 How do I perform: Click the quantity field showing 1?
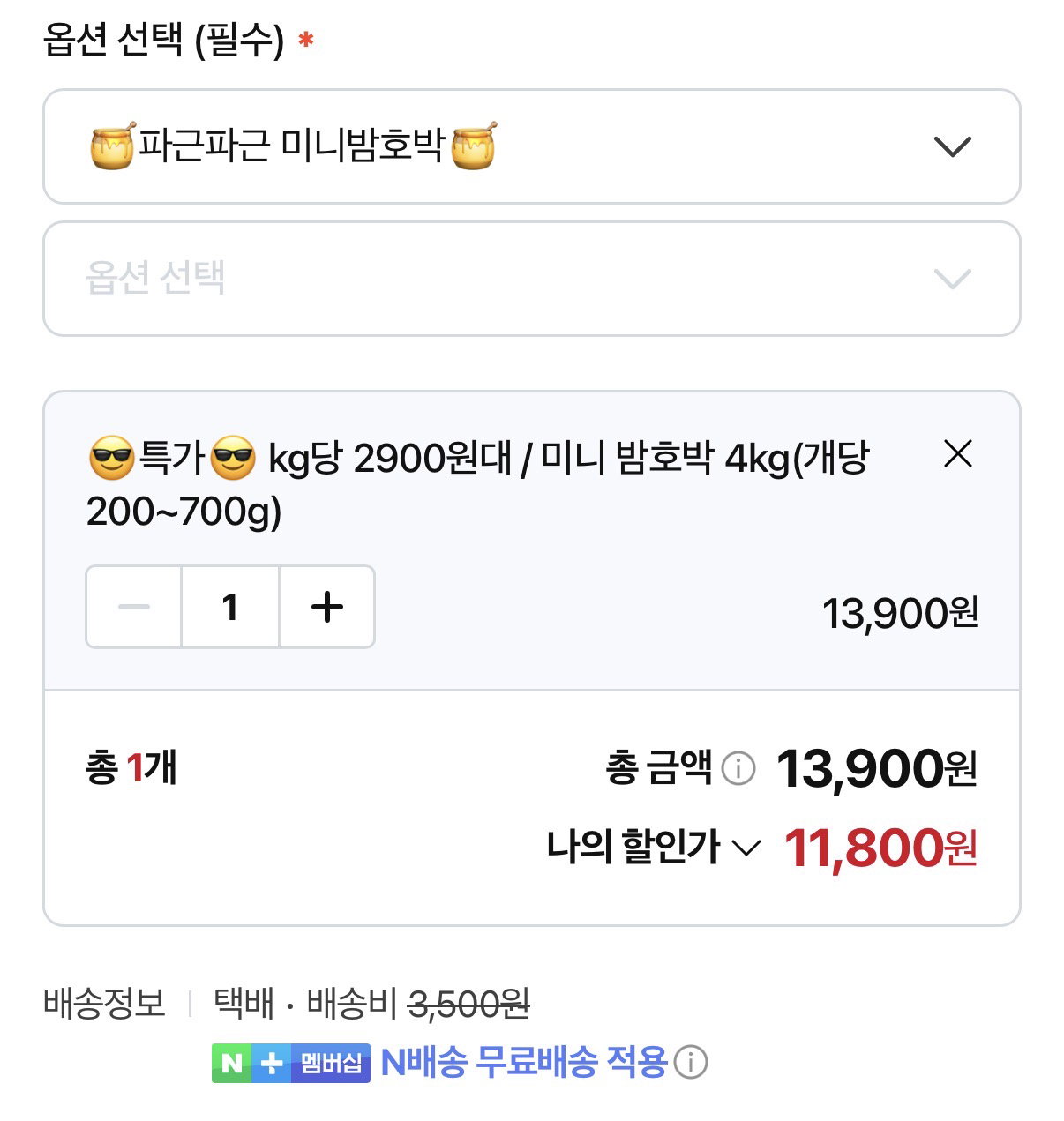click(x=230, y=607)
